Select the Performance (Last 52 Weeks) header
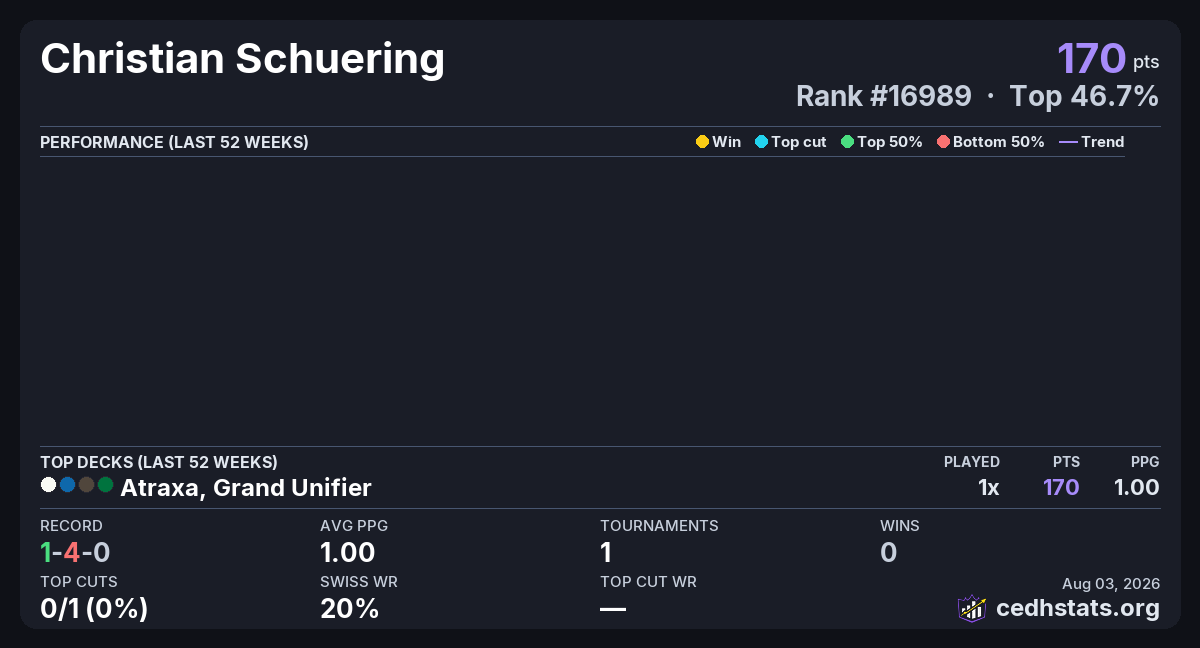The width and height of the screenshot is (1200, 648). pyautogui.click(x=174, y=142)
